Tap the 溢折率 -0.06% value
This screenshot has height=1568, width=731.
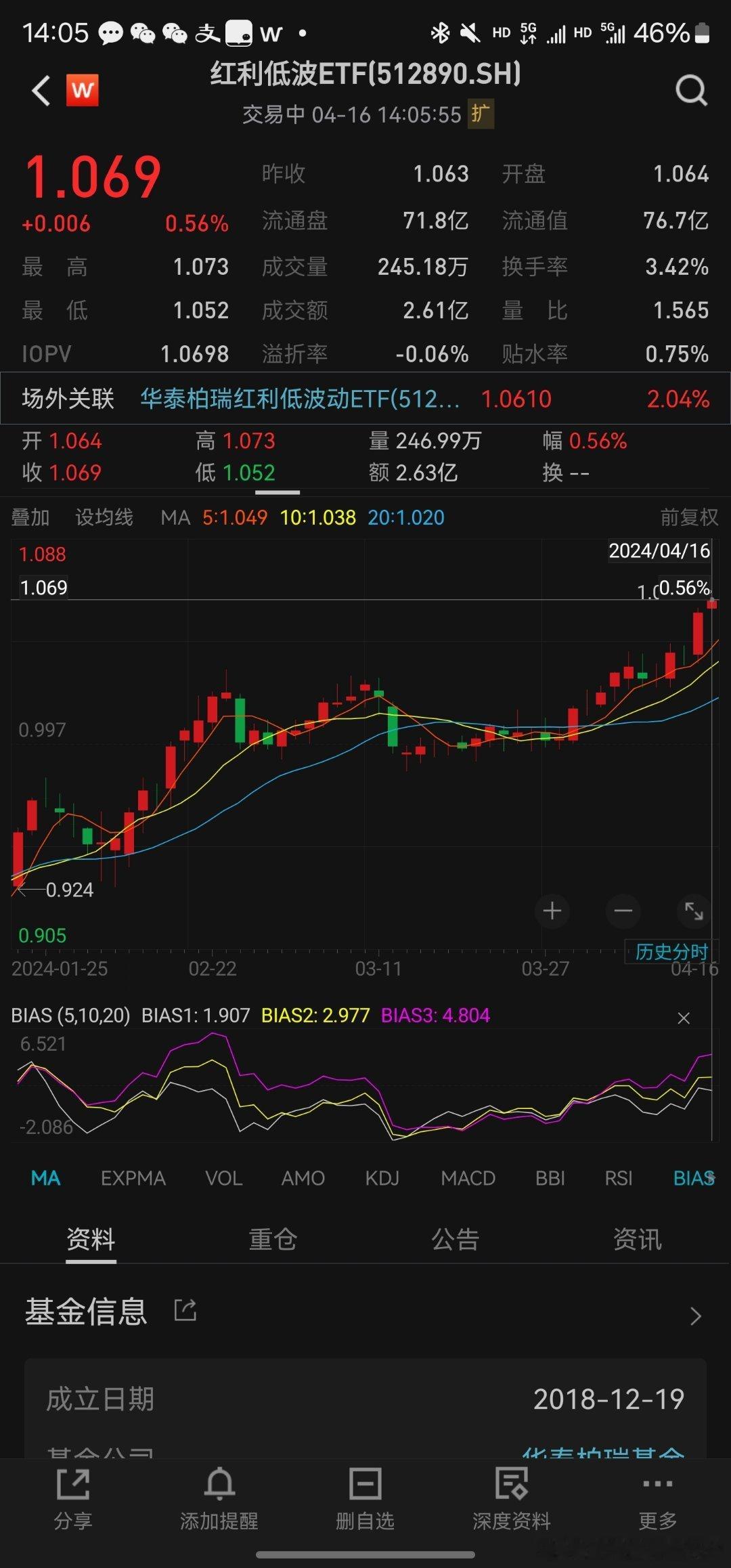click(x=433, y=353)
